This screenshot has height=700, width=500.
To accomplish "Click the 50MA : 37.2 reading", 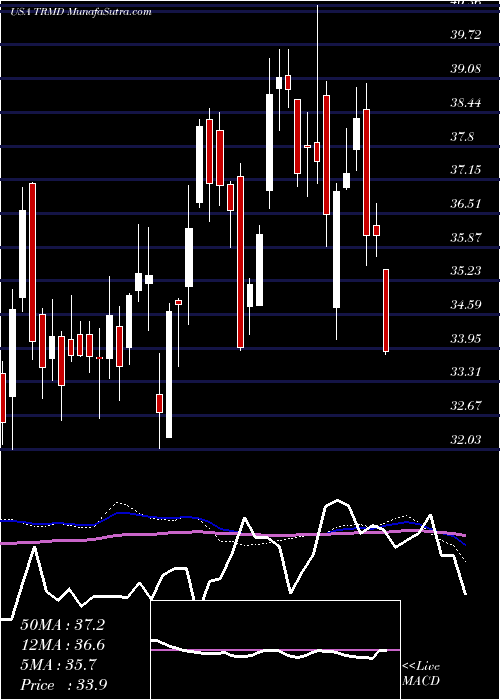I will click(62, 625).
